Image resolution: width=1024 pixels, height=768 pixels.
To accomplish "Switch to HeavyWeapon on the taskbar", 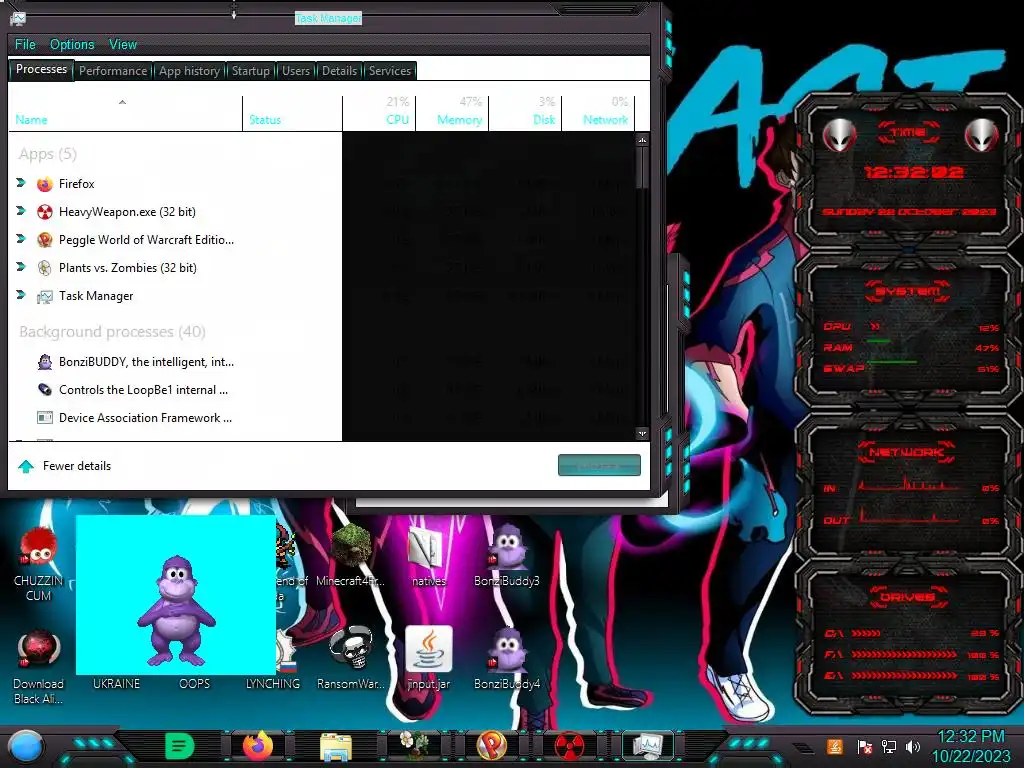I will click(x=569, y=746).
